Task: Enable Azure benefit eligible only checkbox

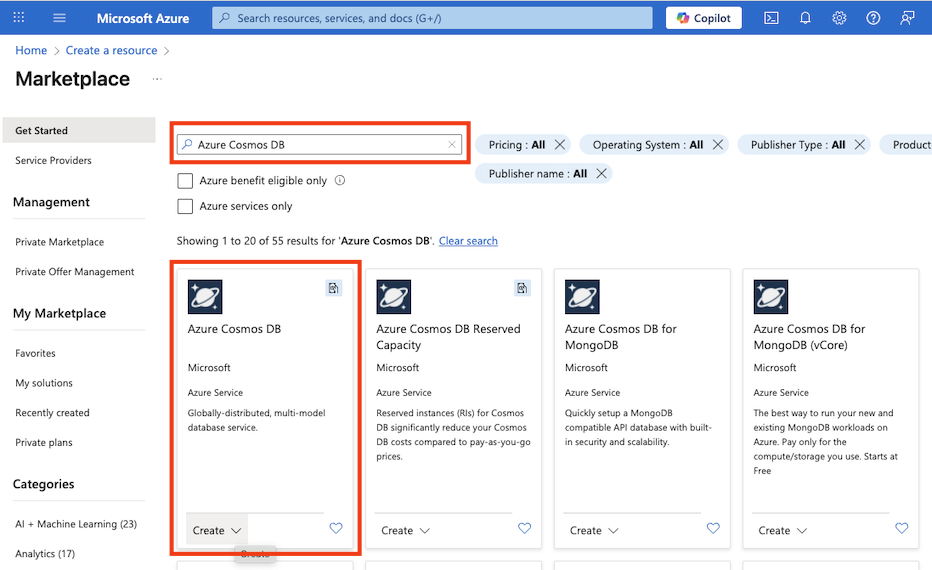Action: 185,181
